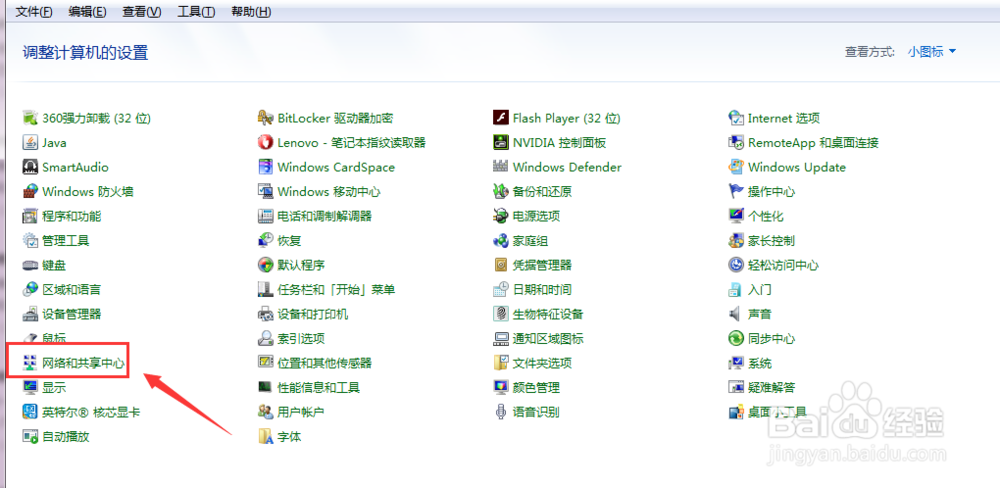The image size is (1000, 488).
Task: Open the 个性化 link
Action: (x=766, y=216)
